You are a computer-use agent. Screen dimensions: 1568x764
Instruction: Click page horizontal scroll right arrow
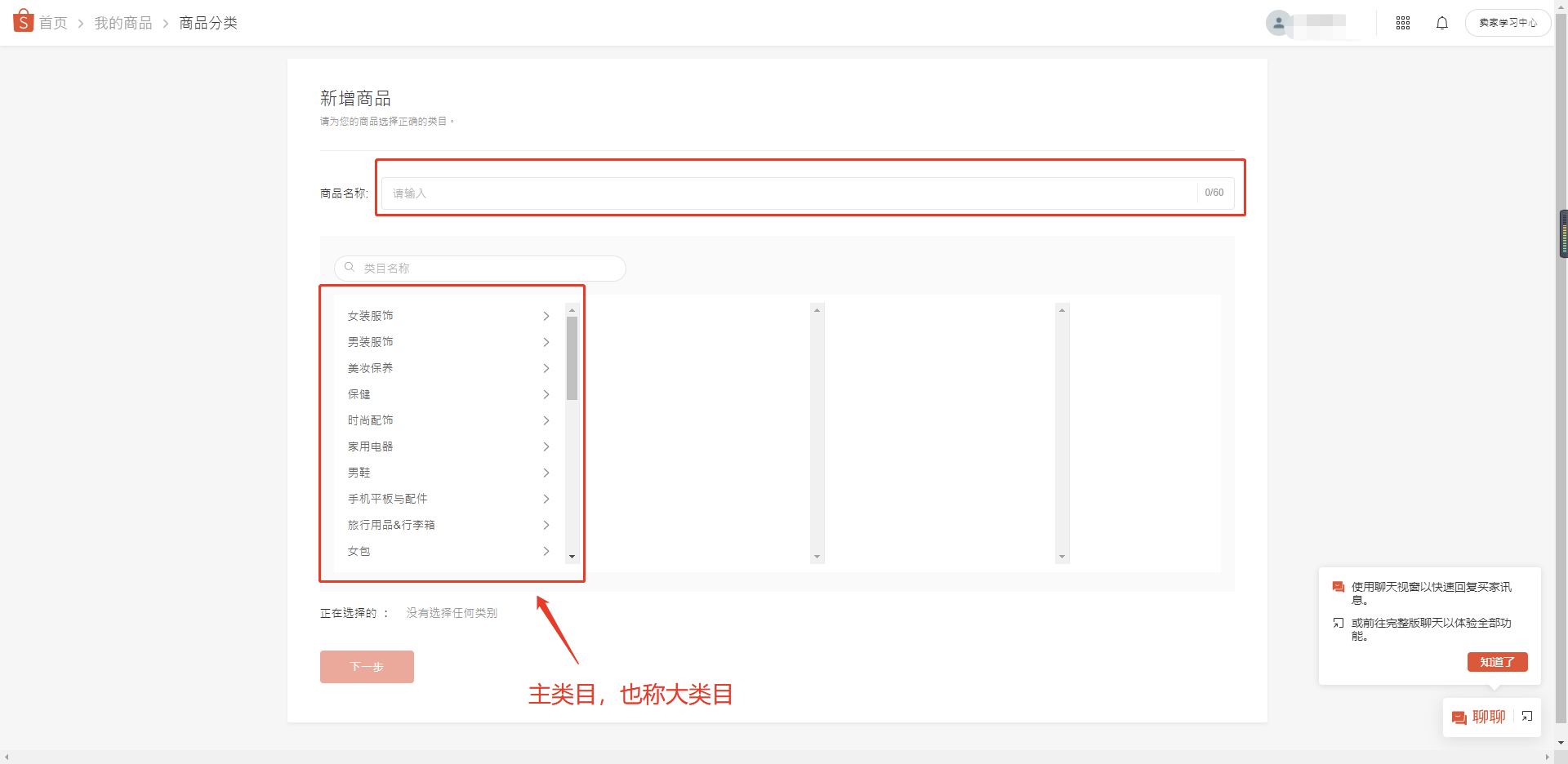[1548, 757]
